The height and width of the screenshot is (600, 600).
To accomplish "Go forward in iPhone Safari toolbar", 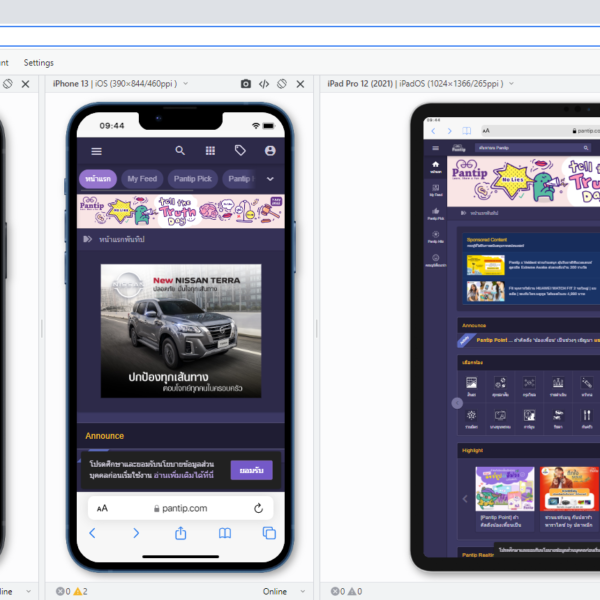I will (136, 533).
